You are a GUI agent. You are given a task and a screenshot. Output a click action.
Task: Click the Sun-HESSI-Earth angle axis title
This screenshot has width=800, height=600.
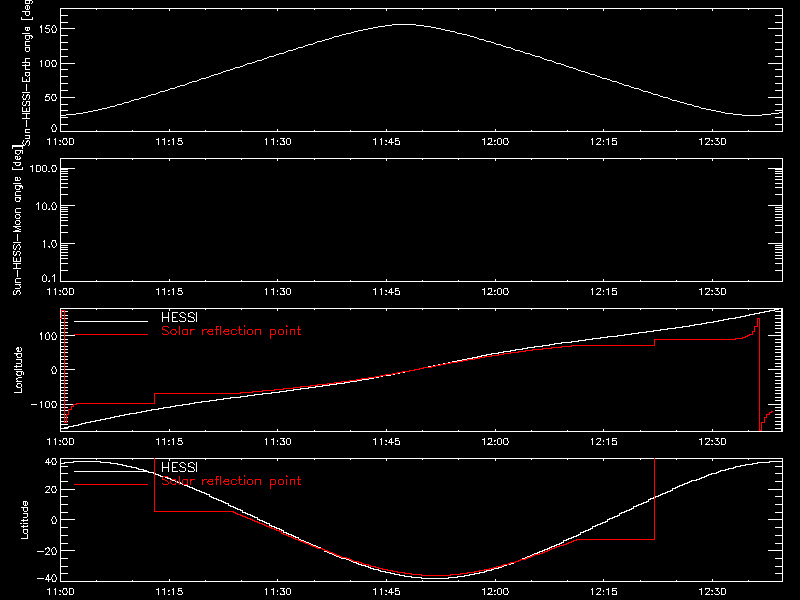coord(27,73)
